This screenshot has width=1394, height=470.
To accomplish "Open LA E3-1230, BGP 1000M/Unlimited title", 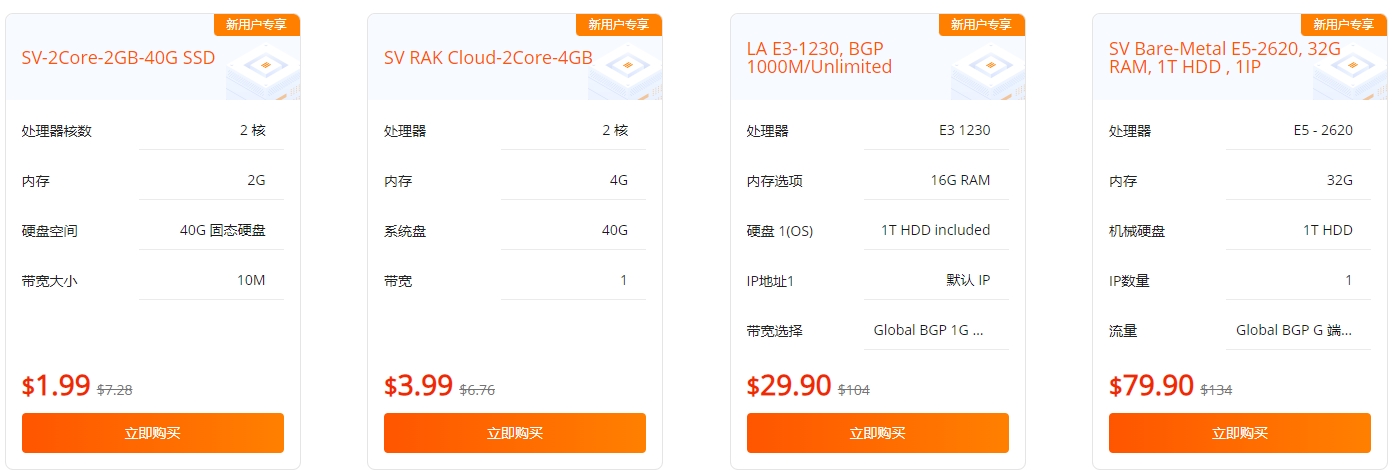I will point(819,58).
